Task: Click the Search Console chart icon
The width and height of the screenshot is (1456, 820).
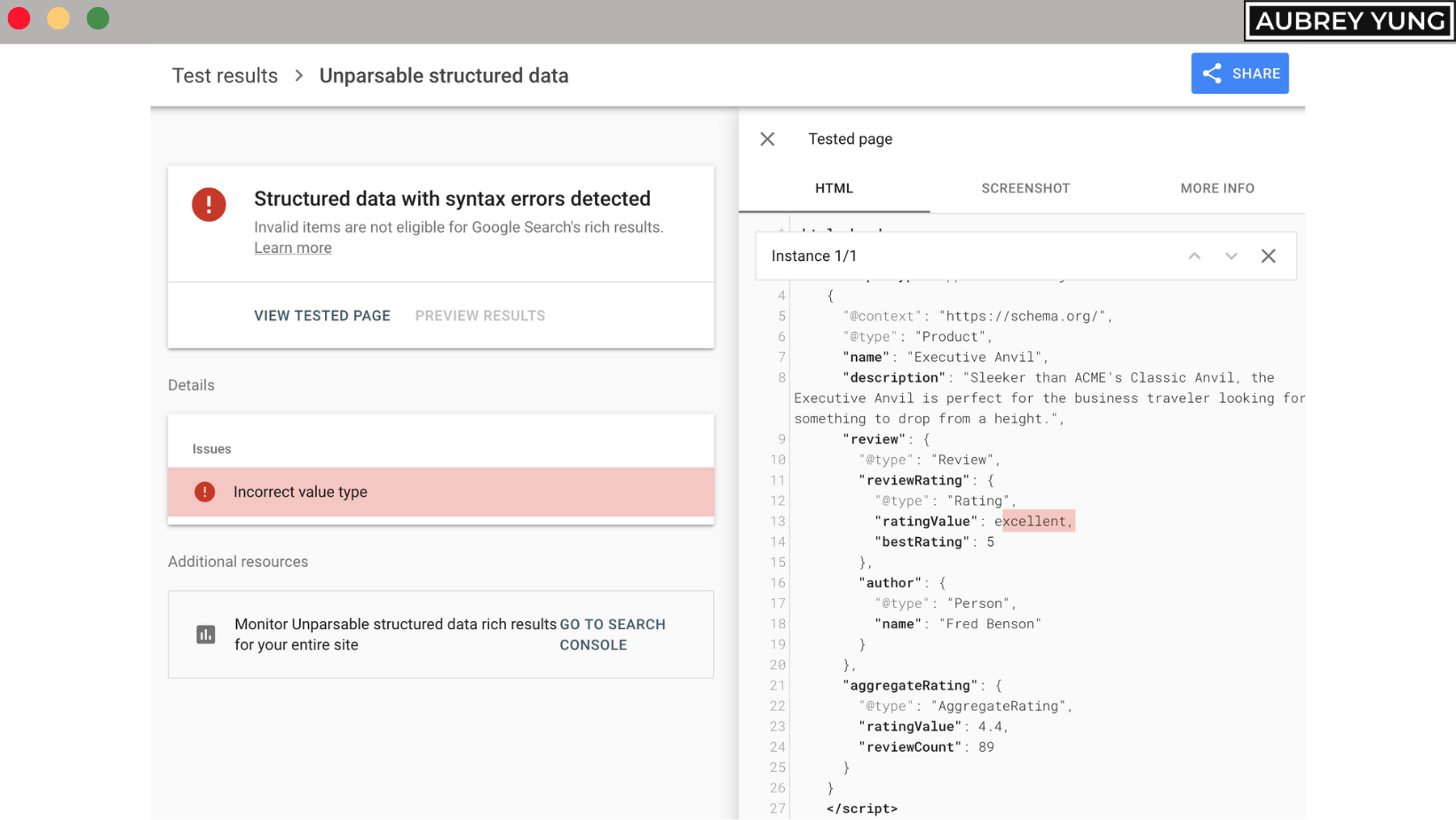Action: tap(206, 635)
